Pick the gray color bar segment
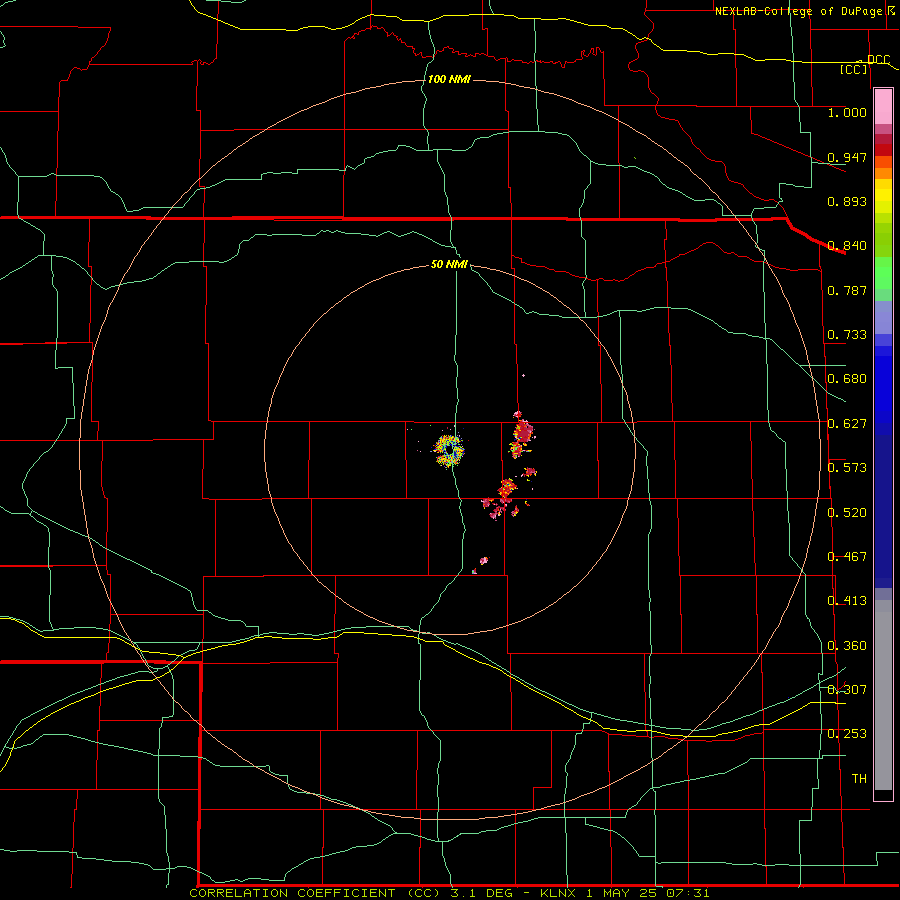This screenshot has height=900, width=900. (883, 695)
